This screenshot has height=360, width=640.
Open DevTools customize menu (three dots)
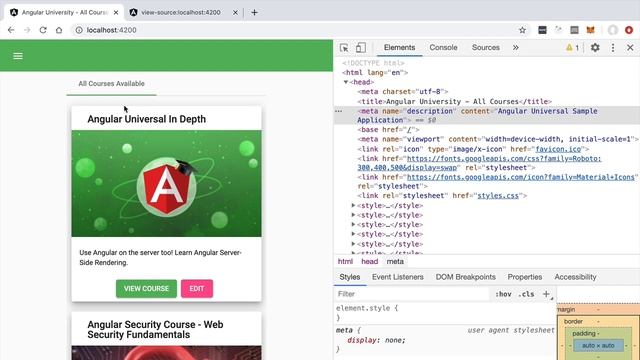coord(613,48)
